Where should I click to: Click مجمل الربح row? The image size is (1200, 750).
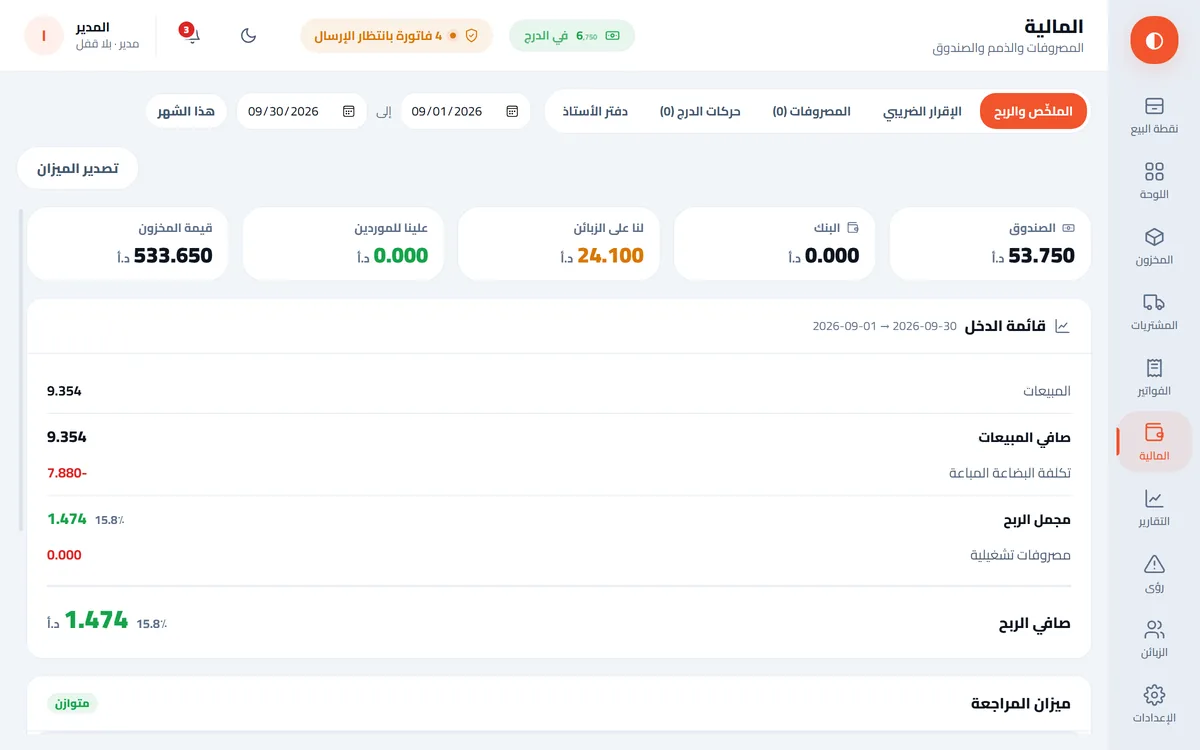click(x=559, y=520)
